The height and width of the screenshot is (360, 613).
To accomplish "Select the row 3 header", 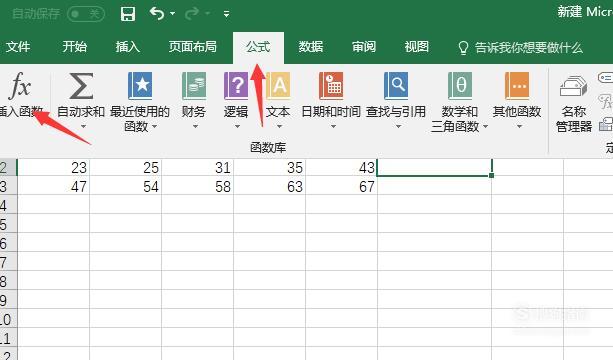I will click(8, 186).
